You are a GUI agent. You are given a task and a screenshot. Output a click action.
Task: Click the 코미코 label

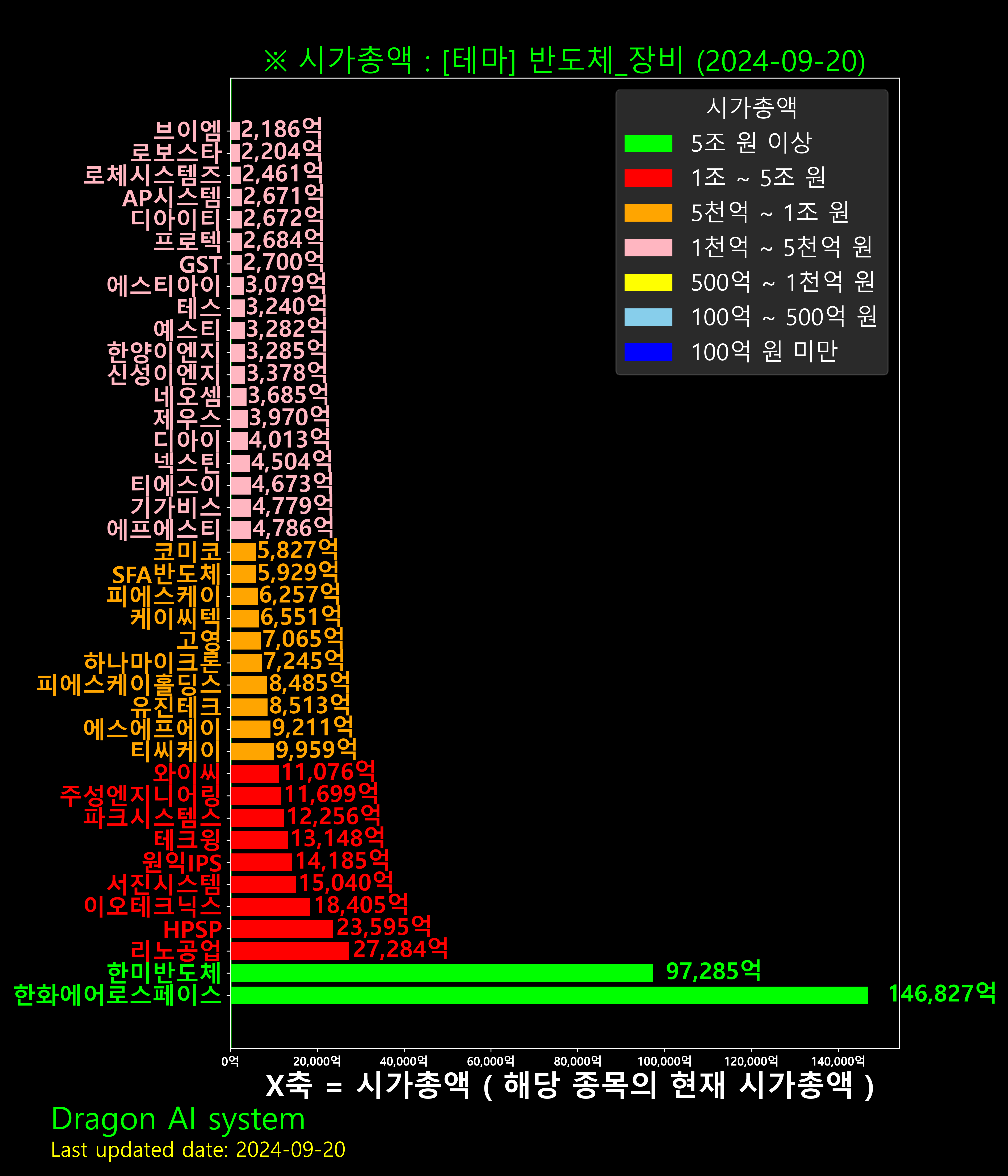pyautogui.click(x=187, y=552)
